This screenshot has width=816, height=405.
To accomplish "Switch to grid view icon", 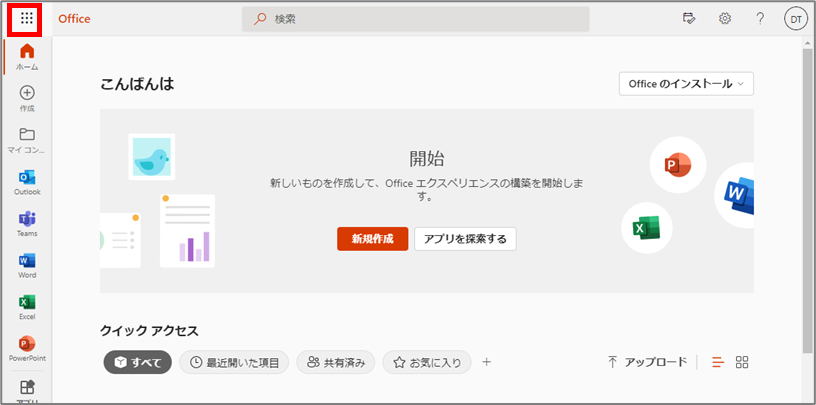I will [742, 362].
